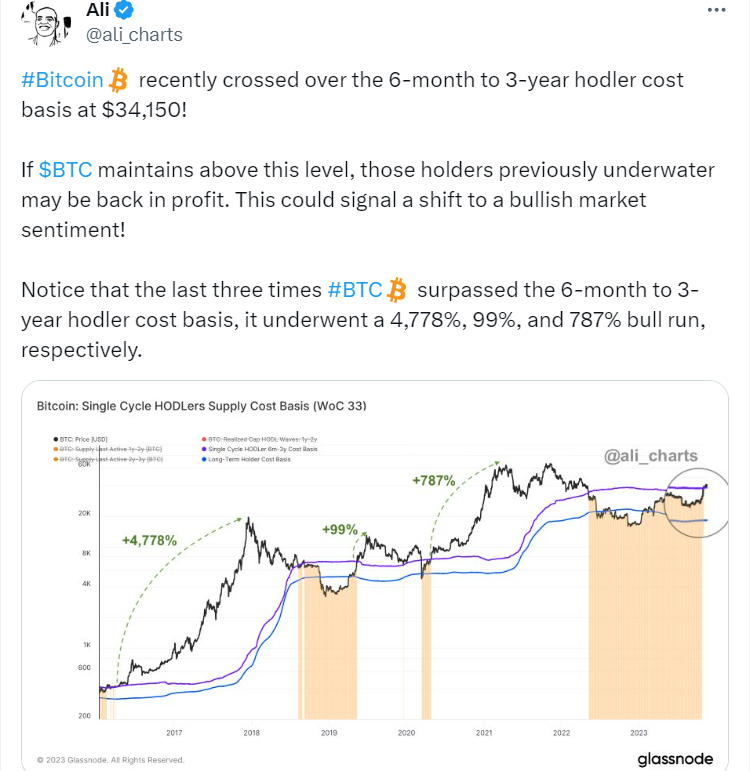Image resolution: width=750 pixels, height=771 pixels.
Task: Open Ali's profile avatar picture
Action: (46, 24)
